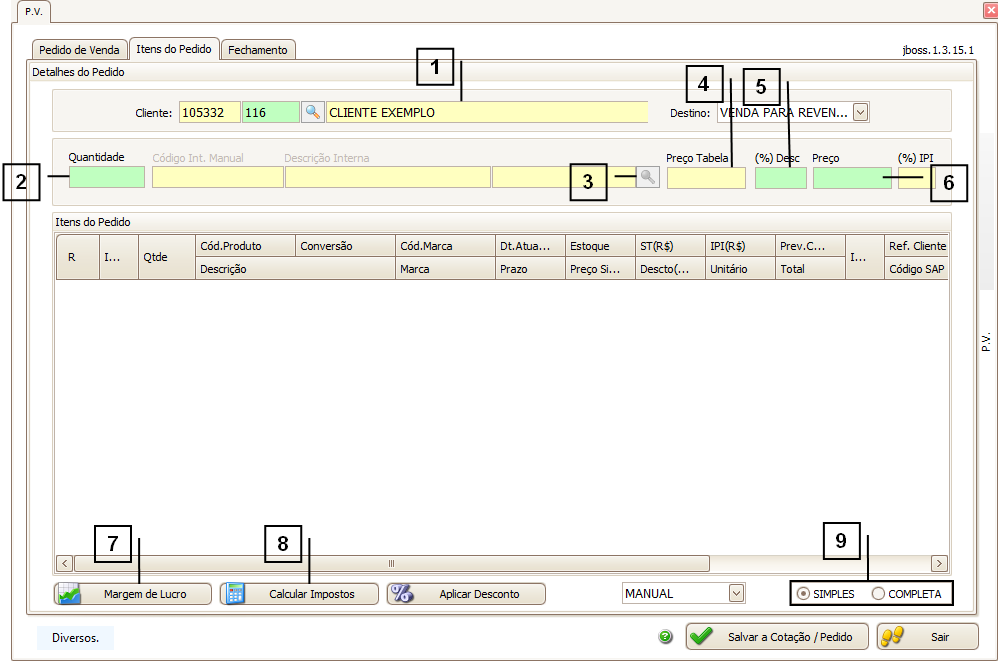The image size is (1000, 662).
Task: Click the product search magnifier icon
Action: click(x=648, y=177)
